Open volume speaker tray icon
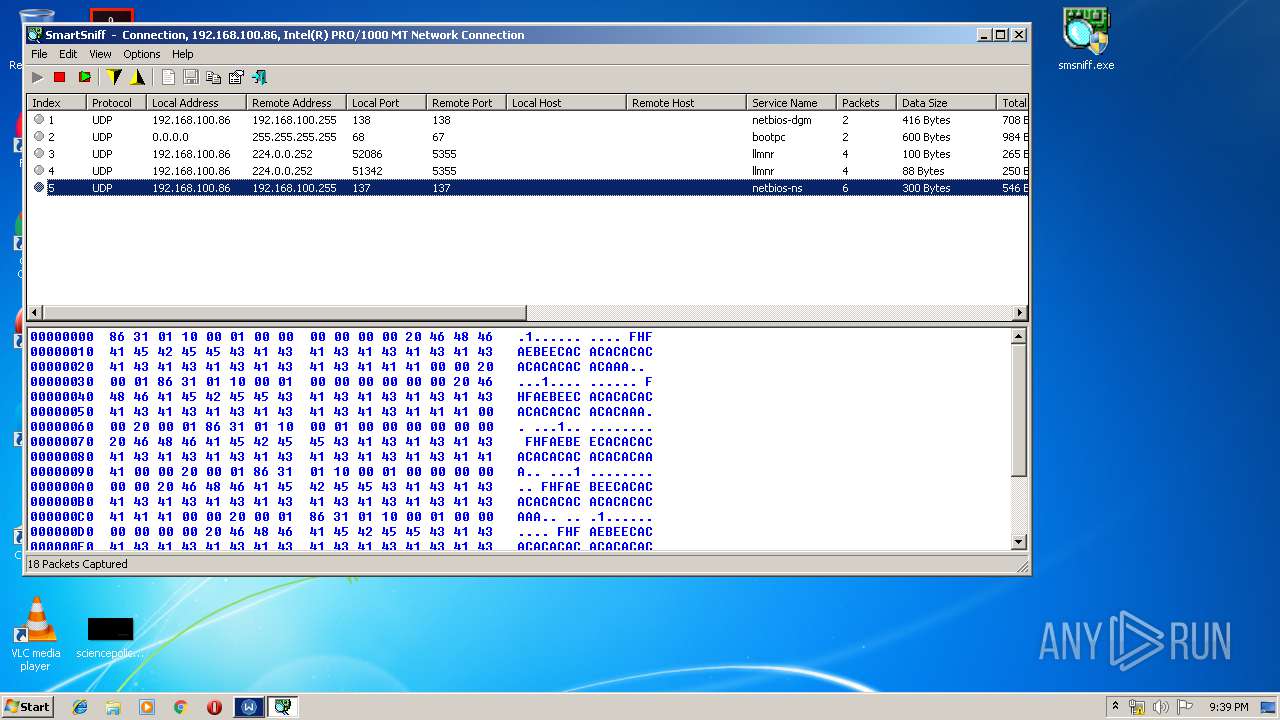1280x720 pixels. click(x=1161, y=707)
